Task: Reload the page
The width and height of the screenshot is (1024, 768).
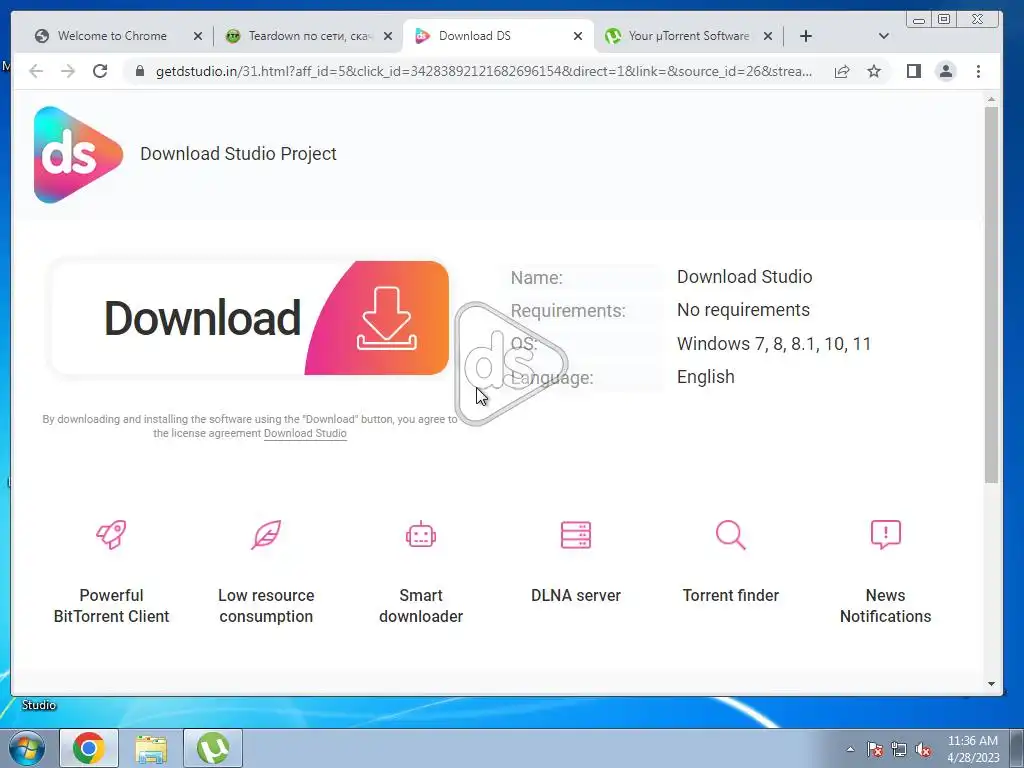Action: coord(100,71)
